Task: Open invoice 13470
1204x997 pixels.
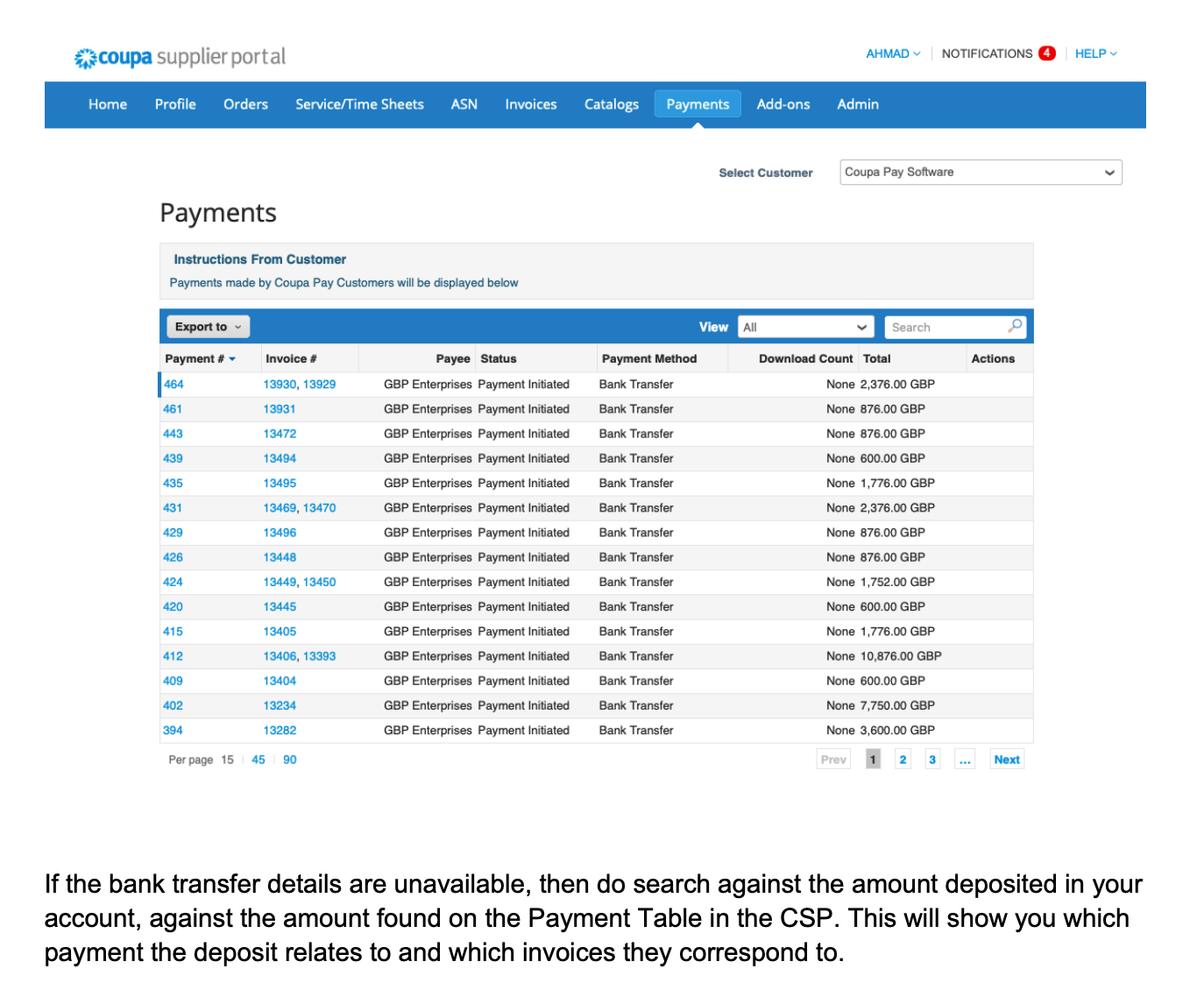Action: (x=320, y=508)
